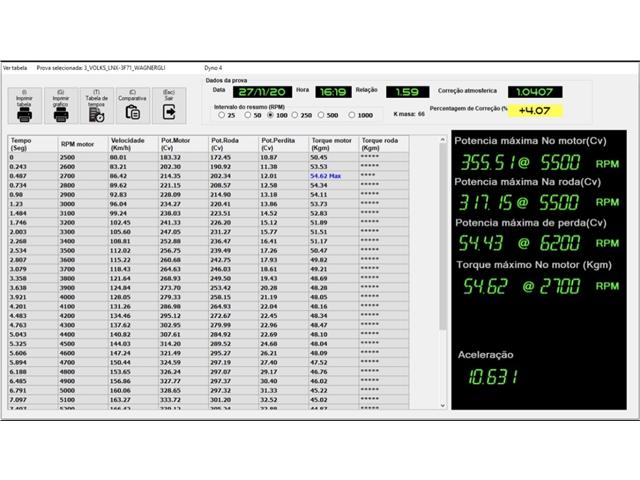Click the Torque motor (Kgm) column header
640x480 pixels.
(333, 144)
